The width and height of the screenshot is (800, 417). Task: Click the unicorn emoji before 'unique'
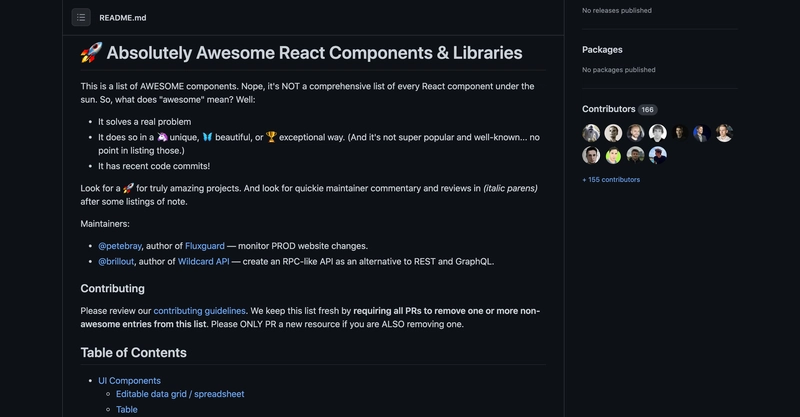pos(162,137)
